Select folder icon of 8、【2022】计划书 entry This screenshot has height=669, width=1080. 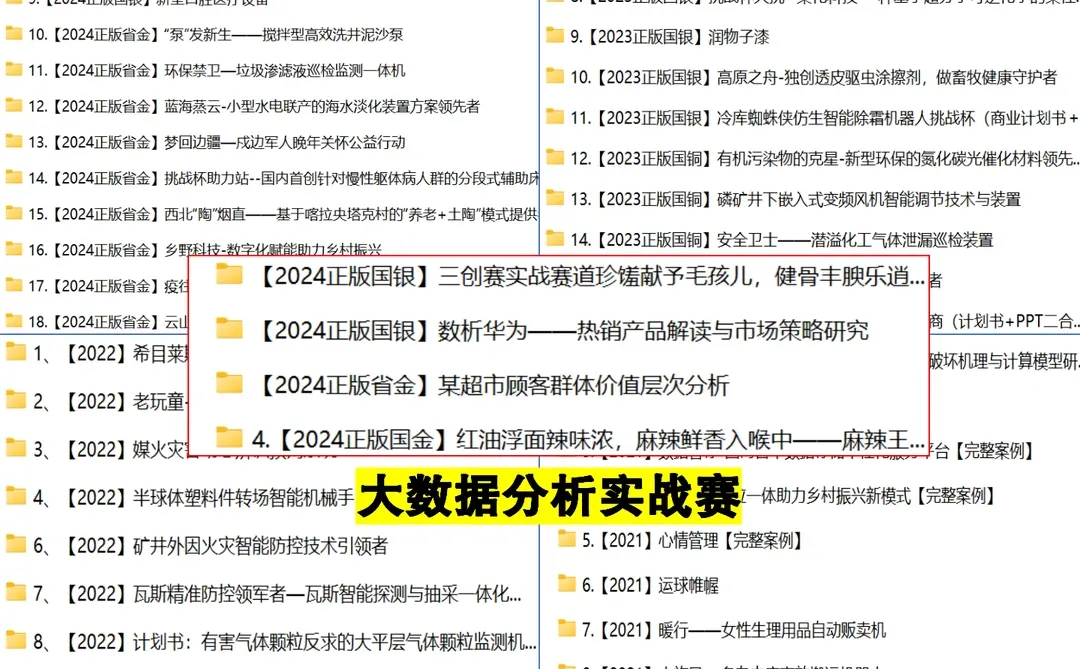[16, 641]
